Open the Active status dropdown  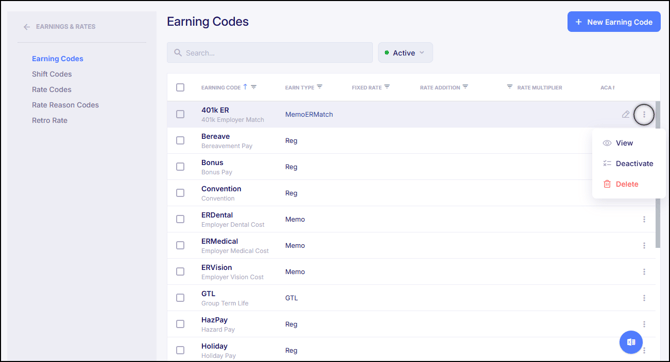click(x=405, y=53)
